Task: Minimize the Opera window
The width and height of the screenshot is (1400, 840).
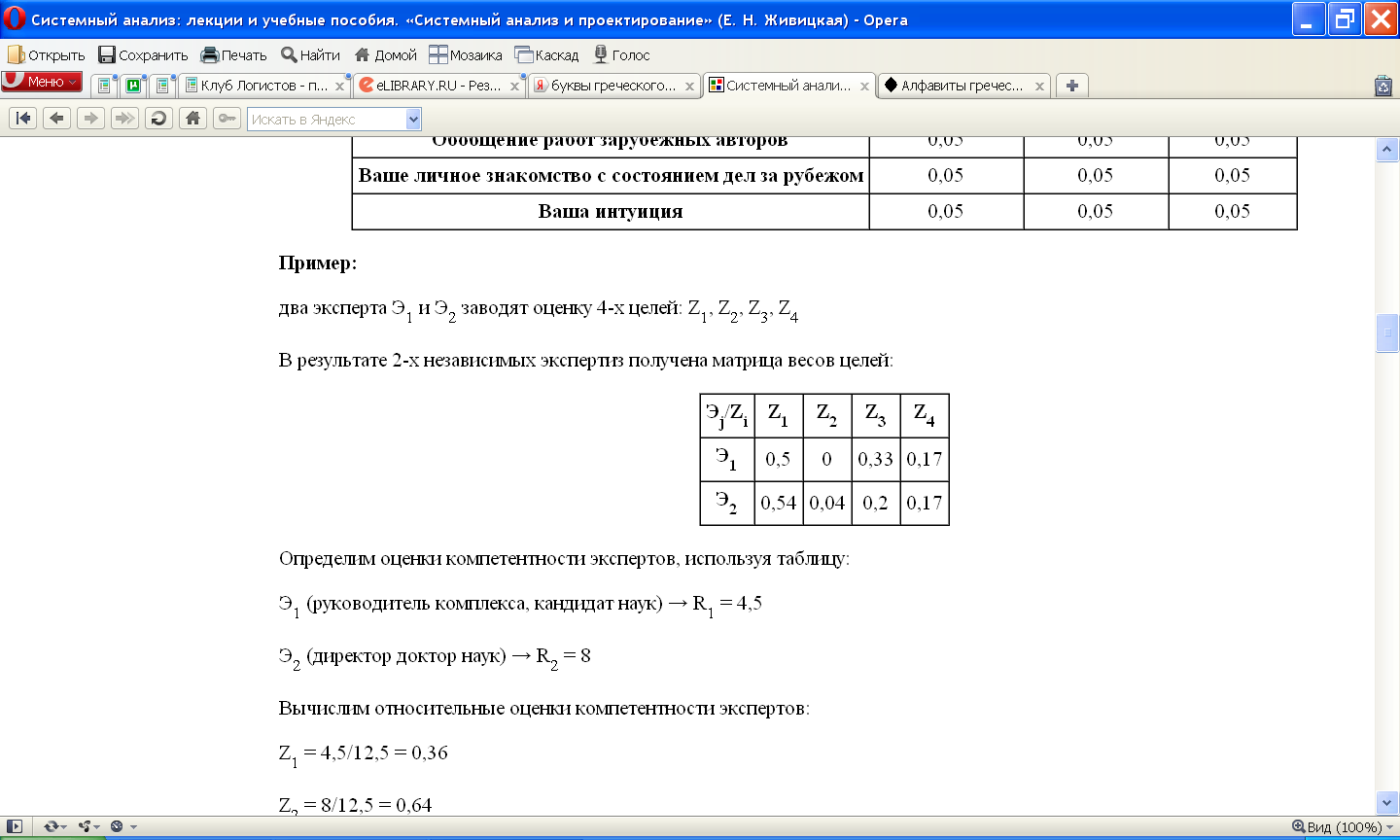Action: pyautogui.click(x=1308, y=18)
